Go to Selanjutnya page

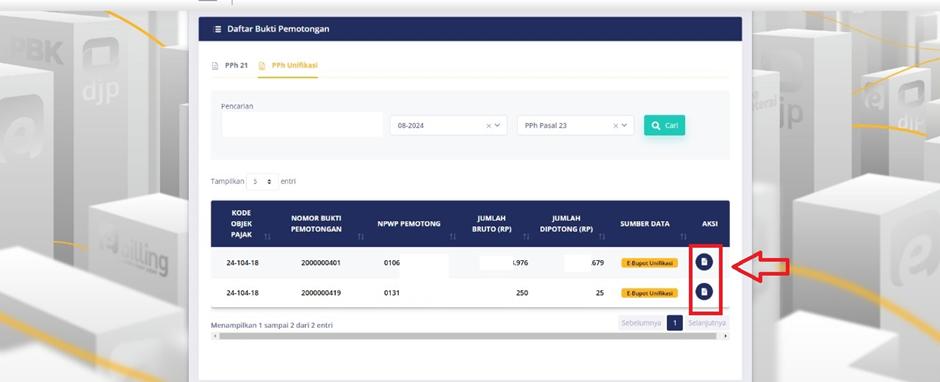707,323
